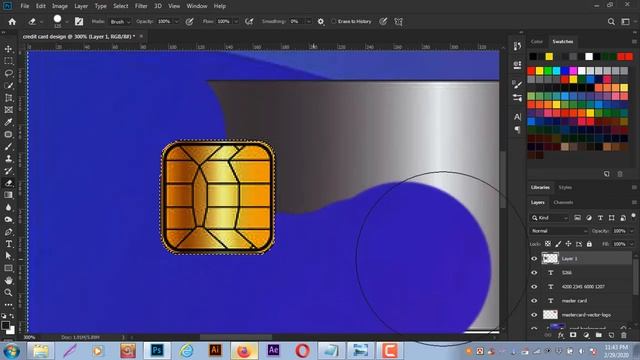The image size is (640, 360).
Task: Switch to the Channels tab
Action: [563, 202]
